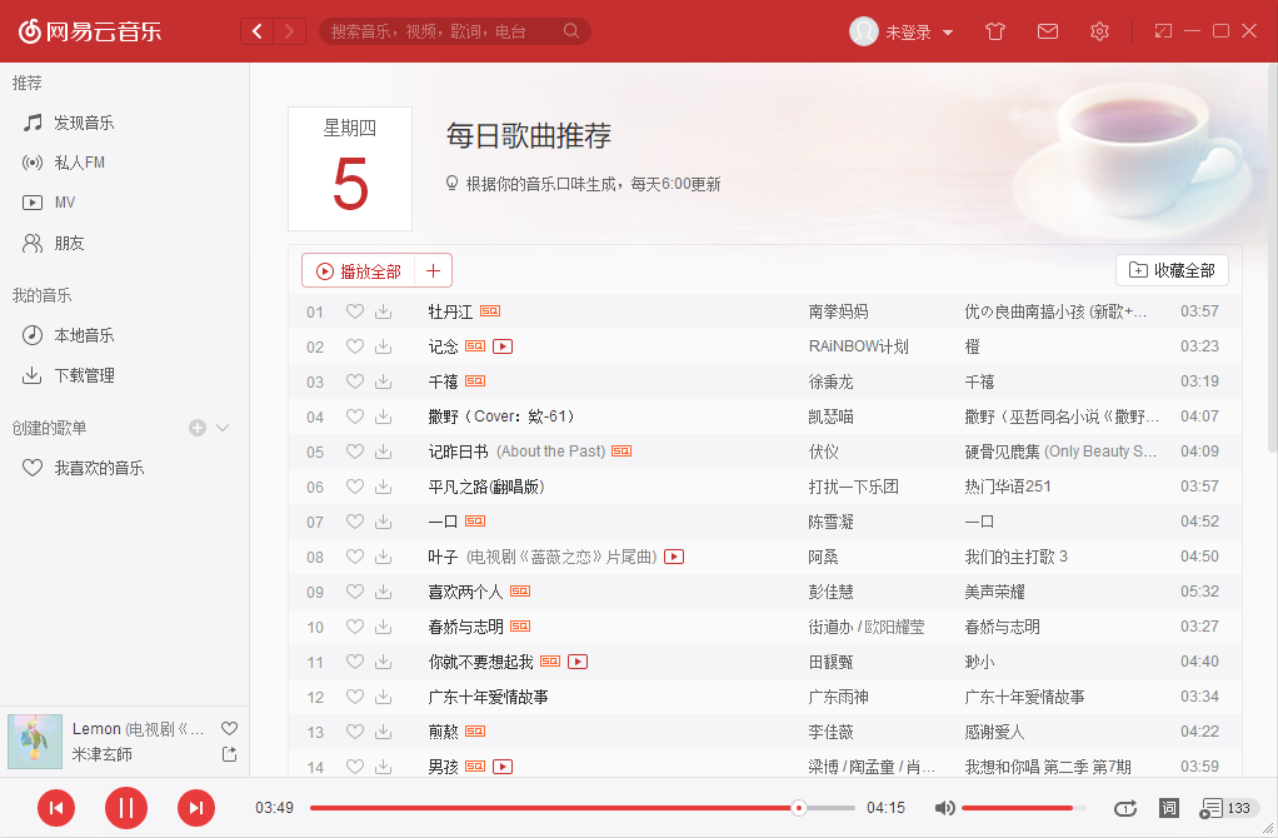Like the song 撒野

click(354, 417)
